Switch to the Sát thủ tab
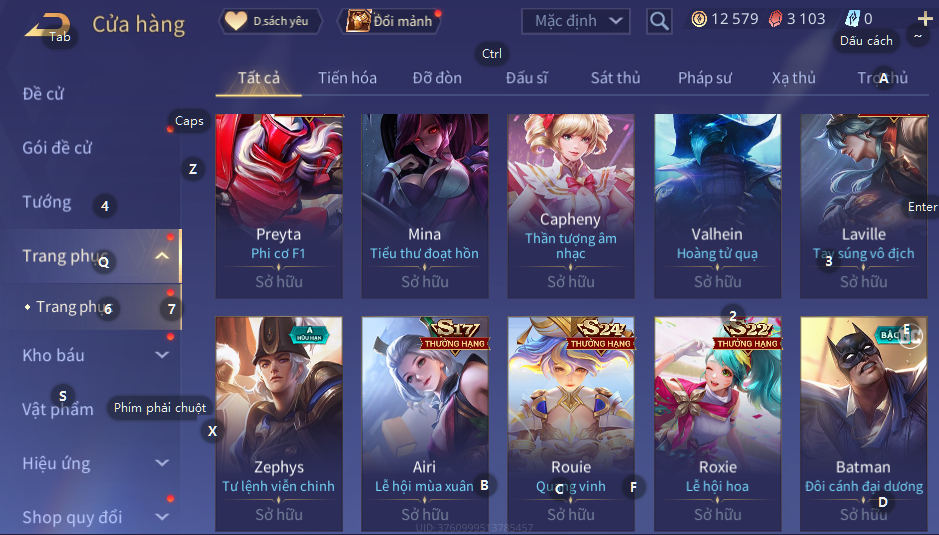Screen dimensions: 939x535 pos(615,78)
